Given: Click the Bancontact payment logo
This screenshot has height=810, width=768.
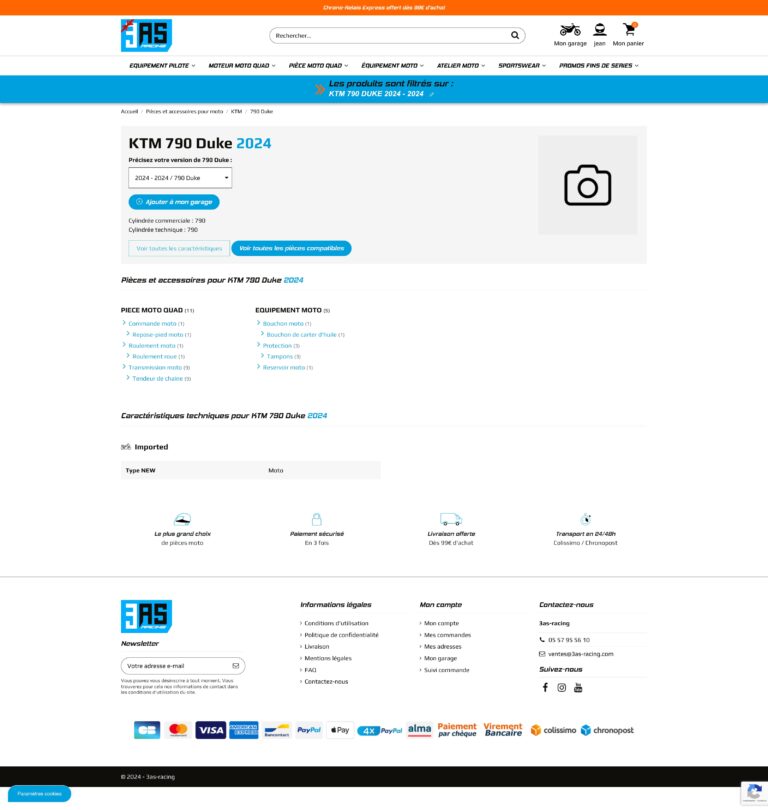Looking at the screenshot, I should pos(277,730).
